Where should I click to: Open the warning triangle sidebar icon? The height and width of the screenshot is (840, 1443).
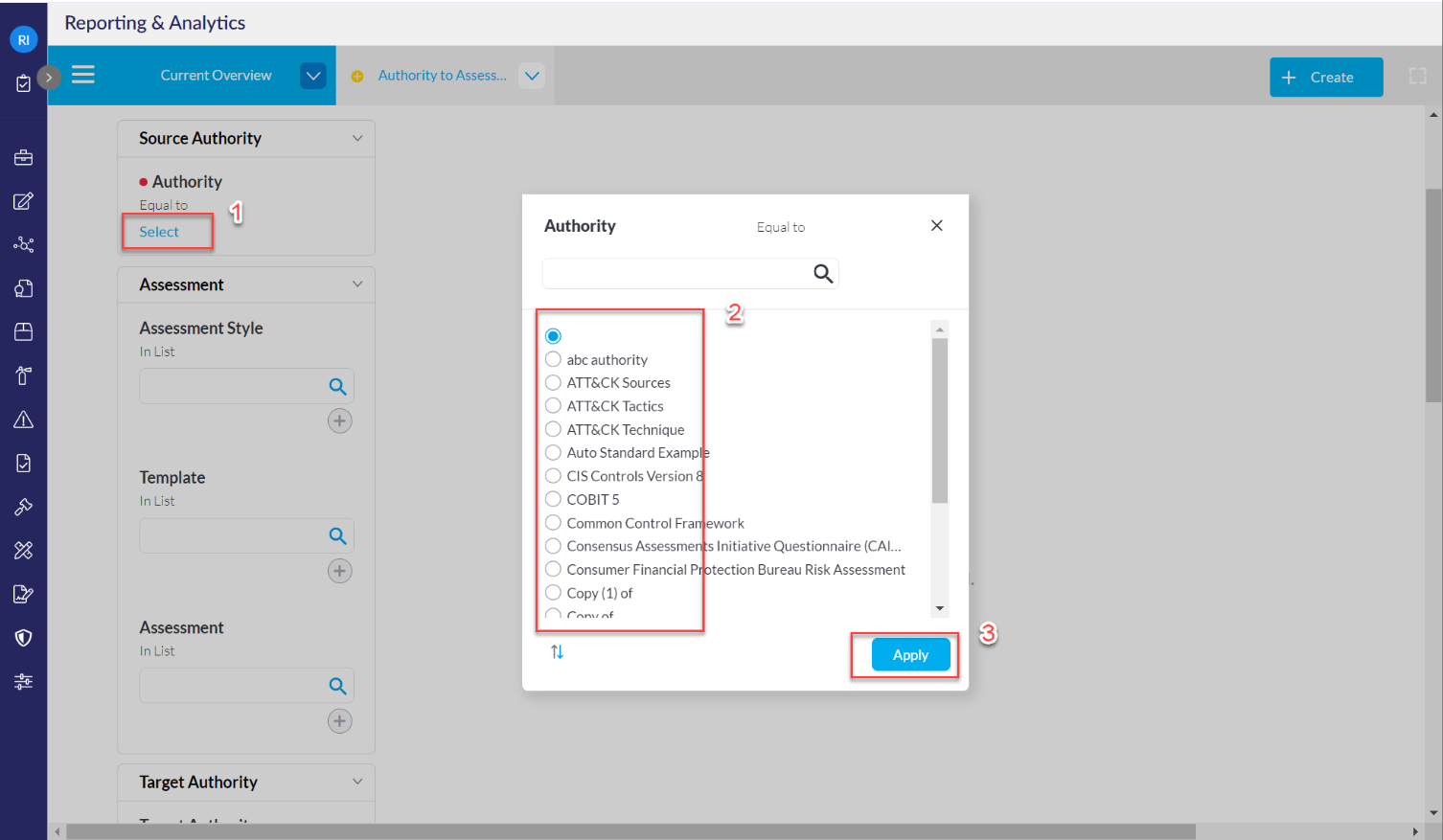pyautogui.click(x=24, y=420)
